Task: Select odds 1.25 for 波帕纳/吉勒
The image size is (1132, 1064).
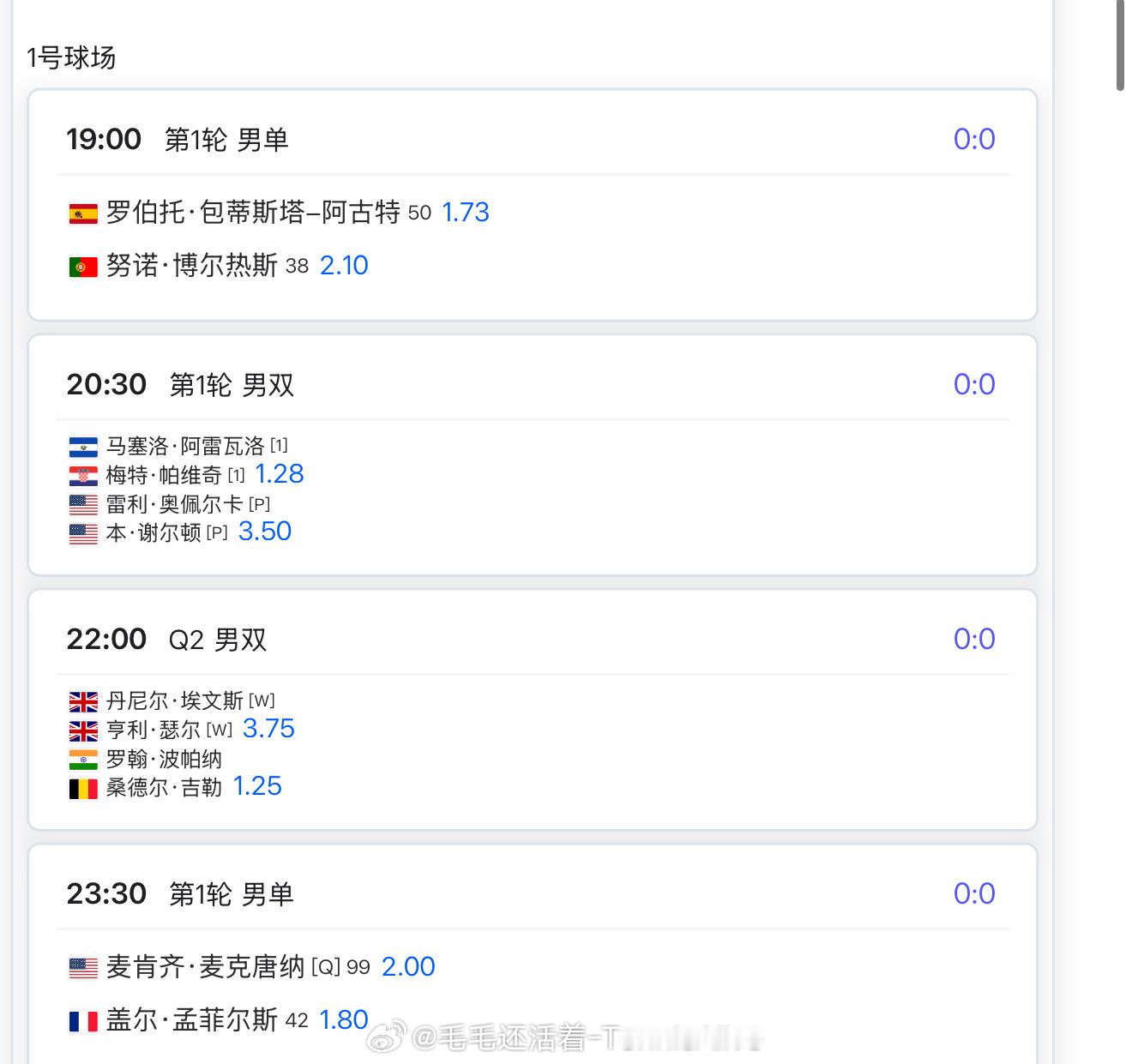Action: 257,785
